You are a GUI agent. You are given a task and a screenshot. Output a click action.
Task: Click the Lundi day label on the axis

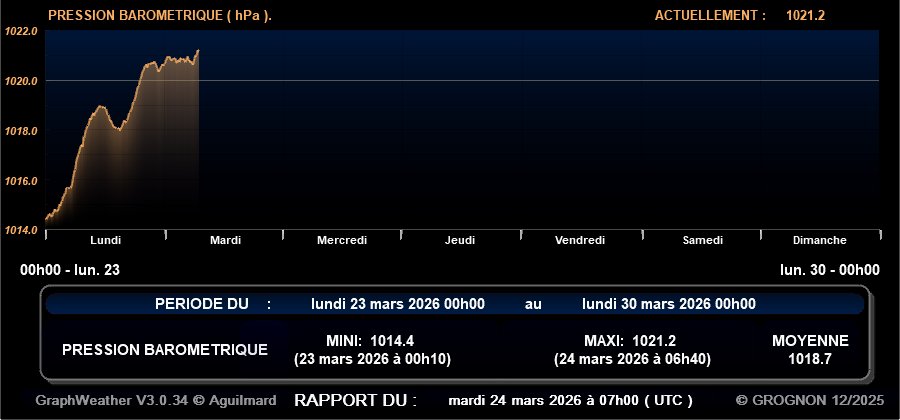pyautogui.click(x=105, y=240)
